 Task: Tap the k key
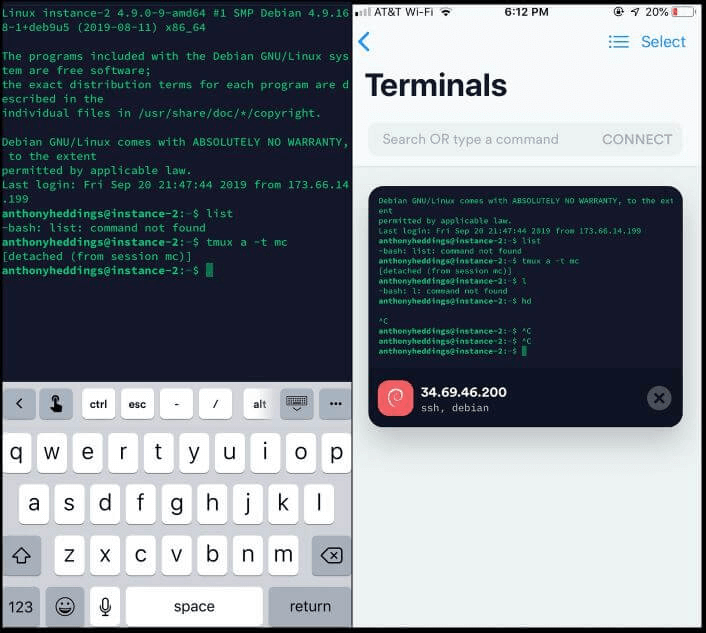(283, 504)
